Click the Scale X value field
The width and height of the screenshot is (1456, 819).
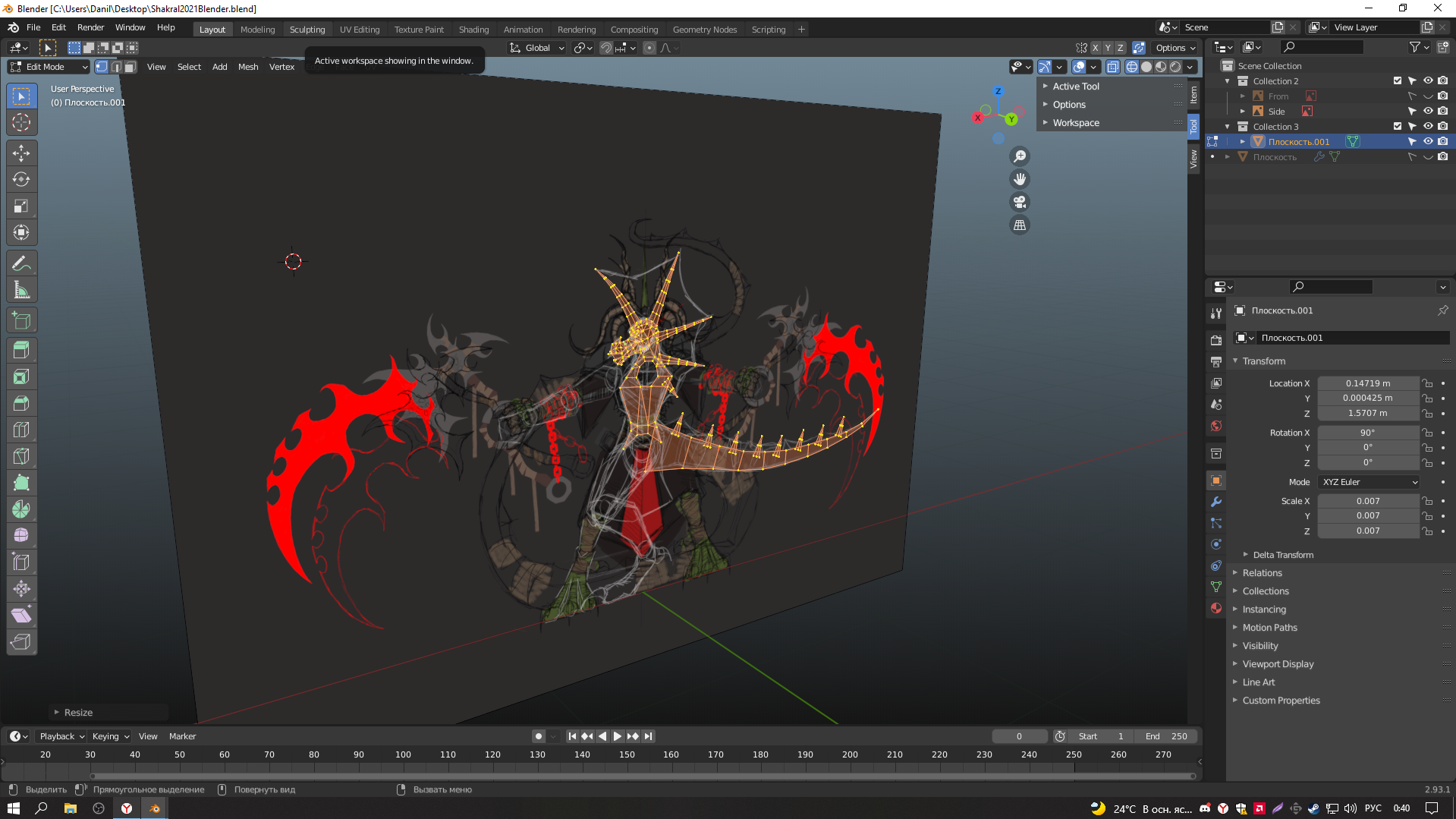click(x=1368, y=501)
